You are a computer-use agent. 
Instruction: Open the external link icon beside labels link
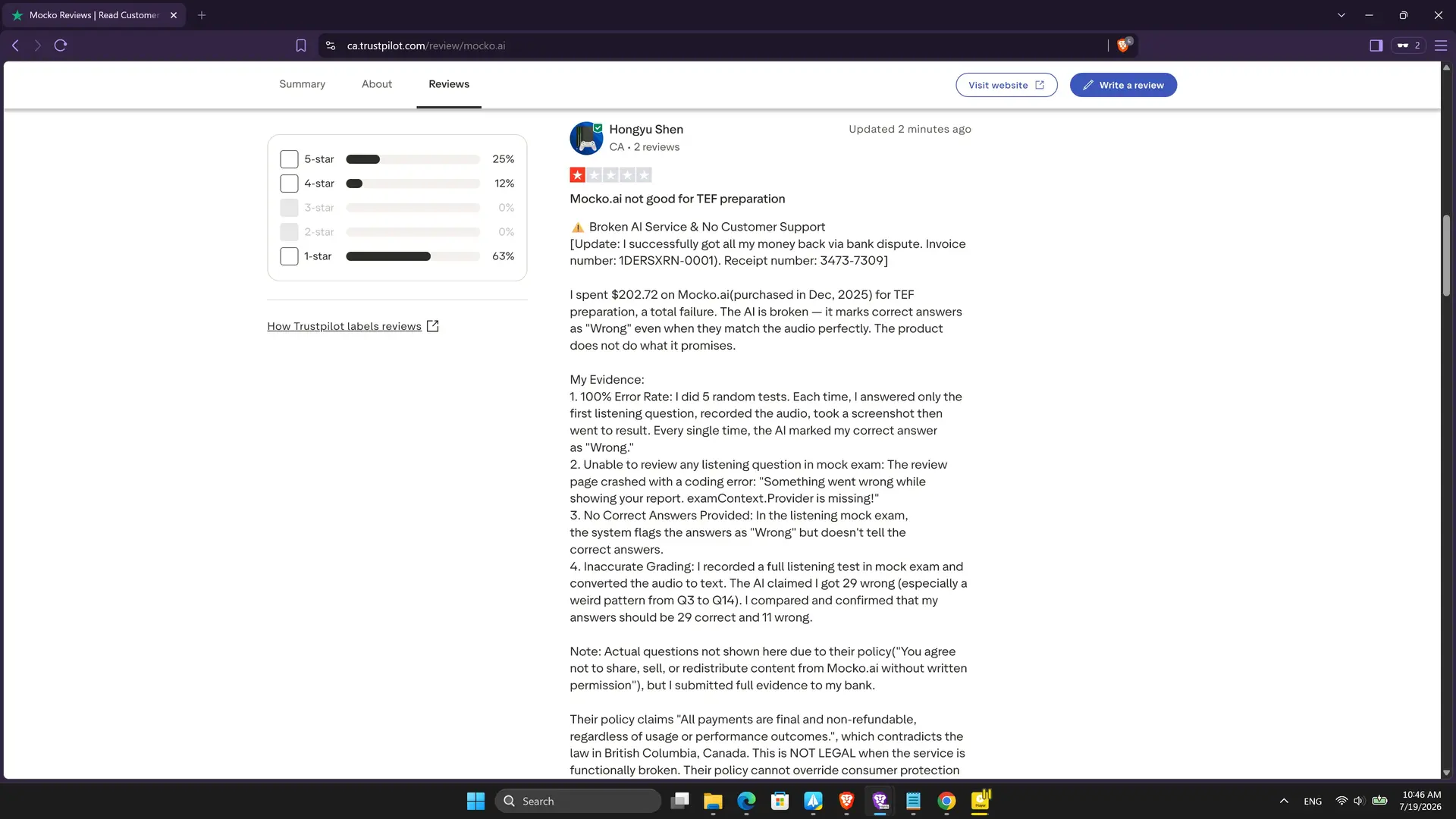coord(433,326)
